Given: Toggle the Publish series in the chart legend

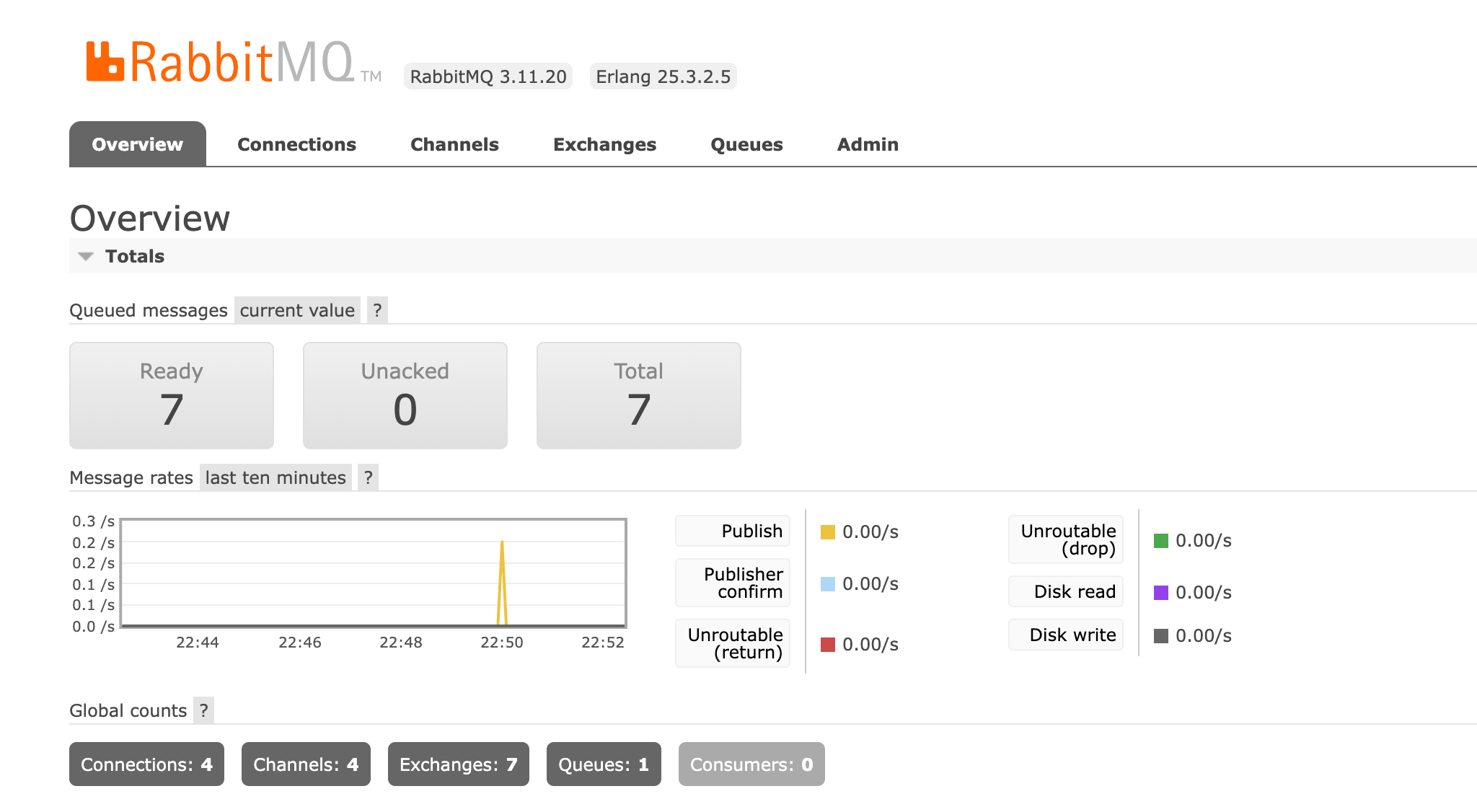Looking at the screenshot, I should [x=732, y=531].
